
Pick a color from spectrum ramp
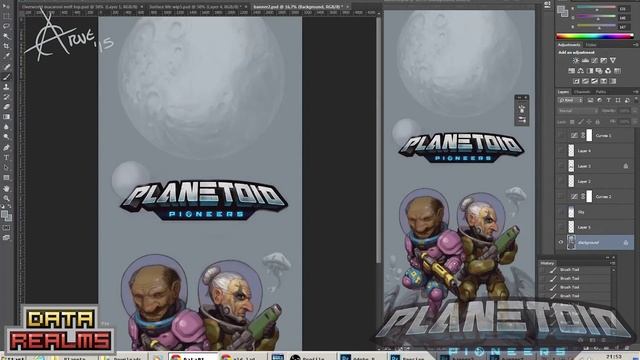click(595, 36)
